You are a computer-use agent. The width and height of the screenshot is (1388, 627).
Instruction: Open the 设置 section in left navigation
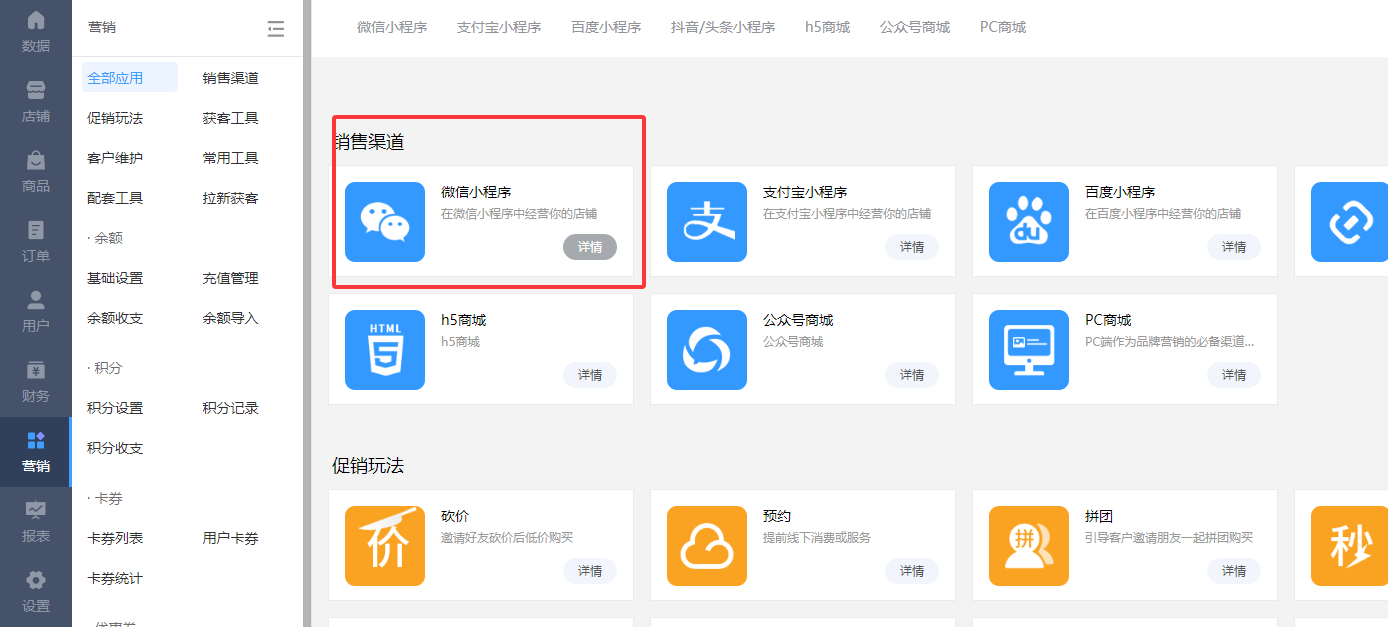(36, 592)
